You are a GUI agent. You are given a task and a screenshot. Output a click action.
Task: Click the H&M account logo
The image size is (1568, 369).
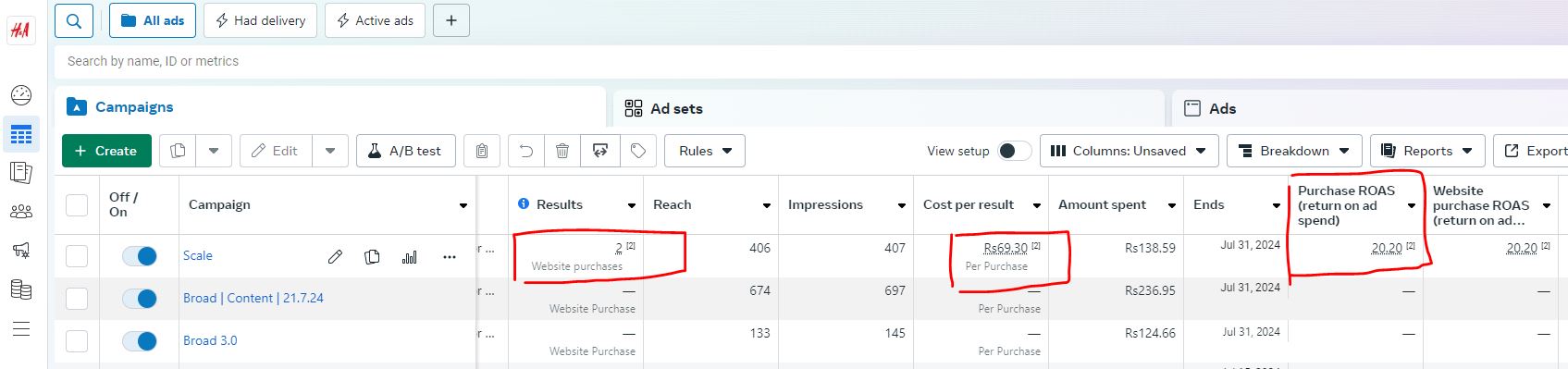pyautogui.click(x=20, y=31)
